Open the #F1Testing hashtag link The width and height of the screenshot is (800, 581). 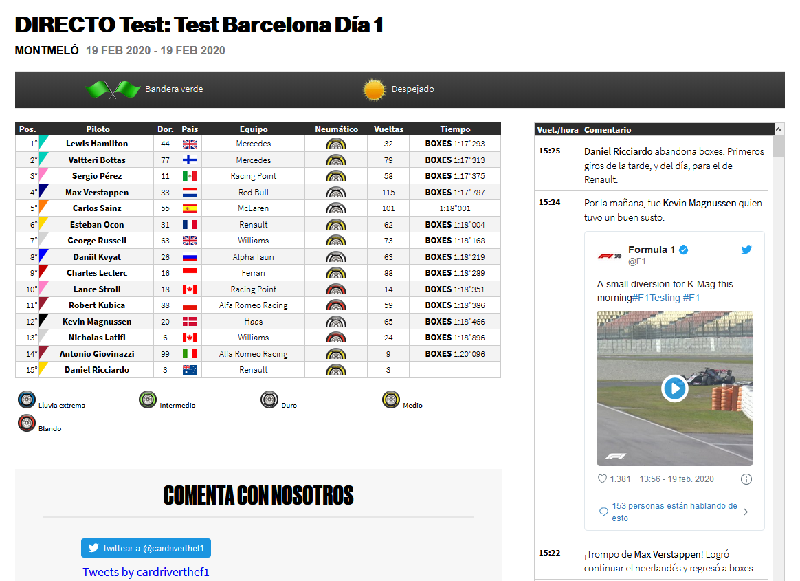point(656,297)
